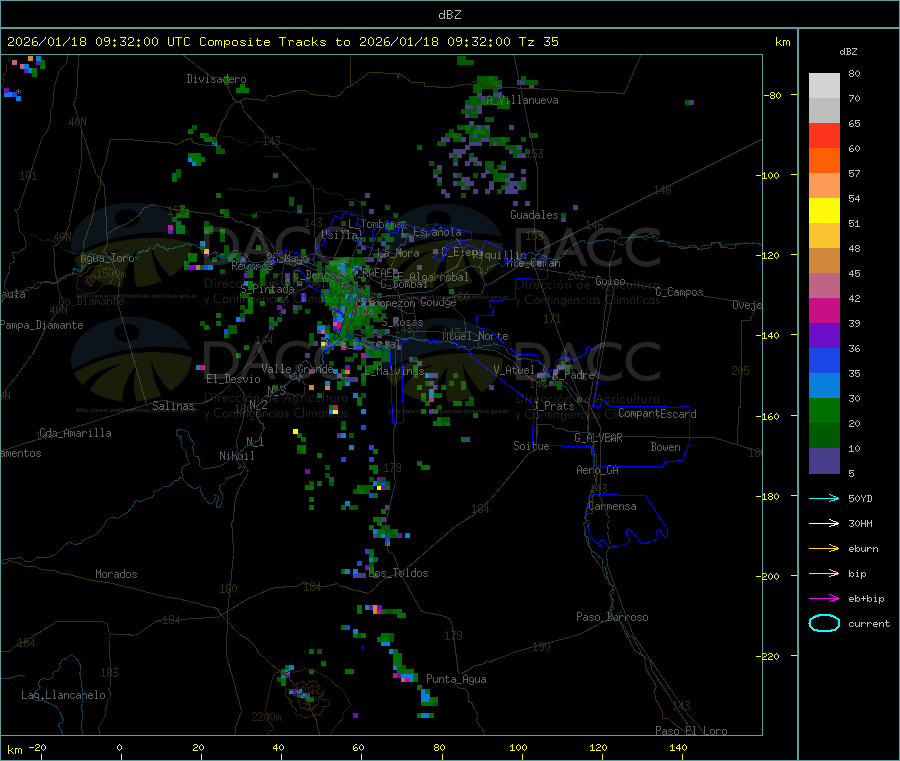Click the Morados place label
Screen dimensions: 900x761
[x=116, y=574]
